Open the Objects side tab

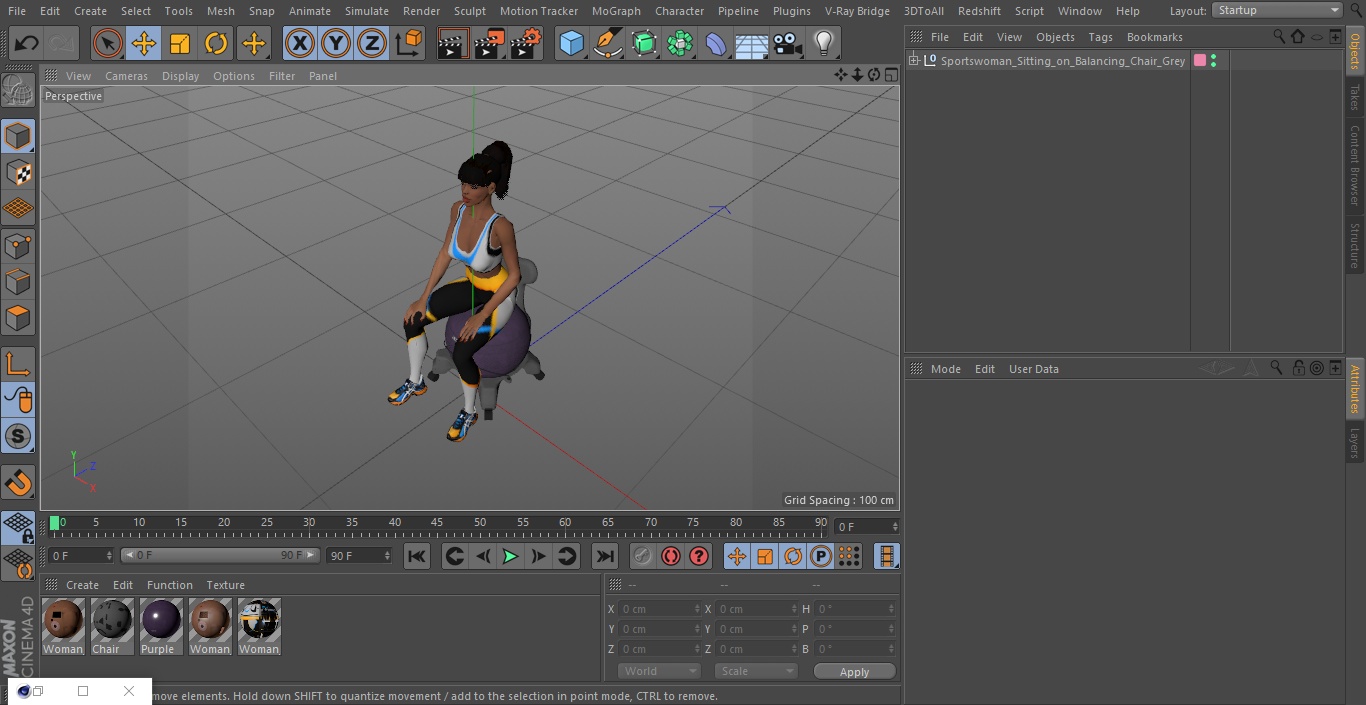(x=1355, y=51)
